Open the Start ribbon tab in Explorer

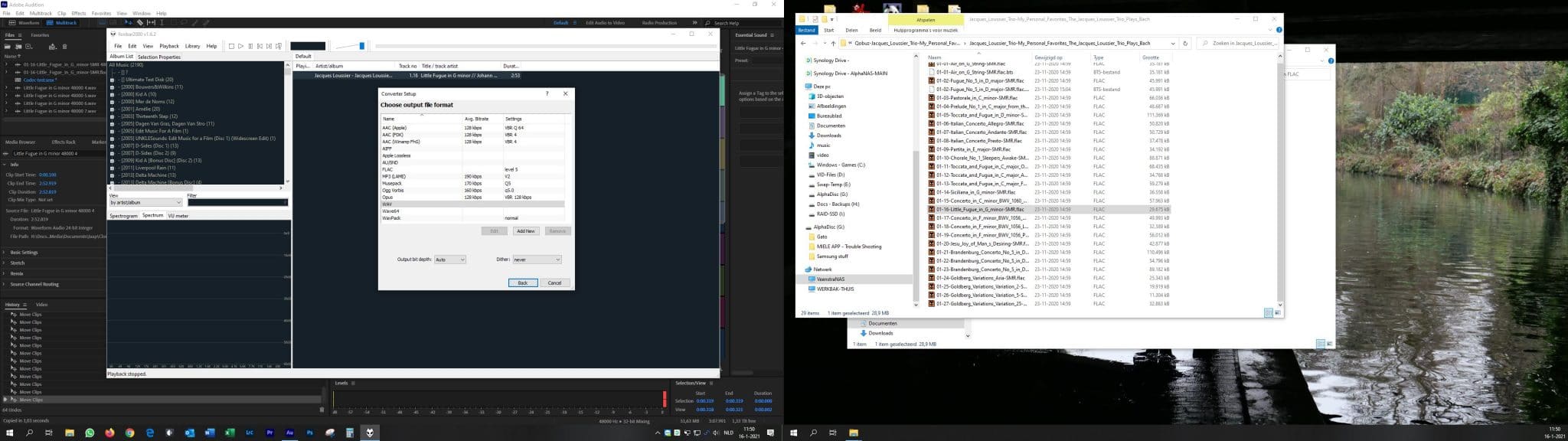pos(828,31)
